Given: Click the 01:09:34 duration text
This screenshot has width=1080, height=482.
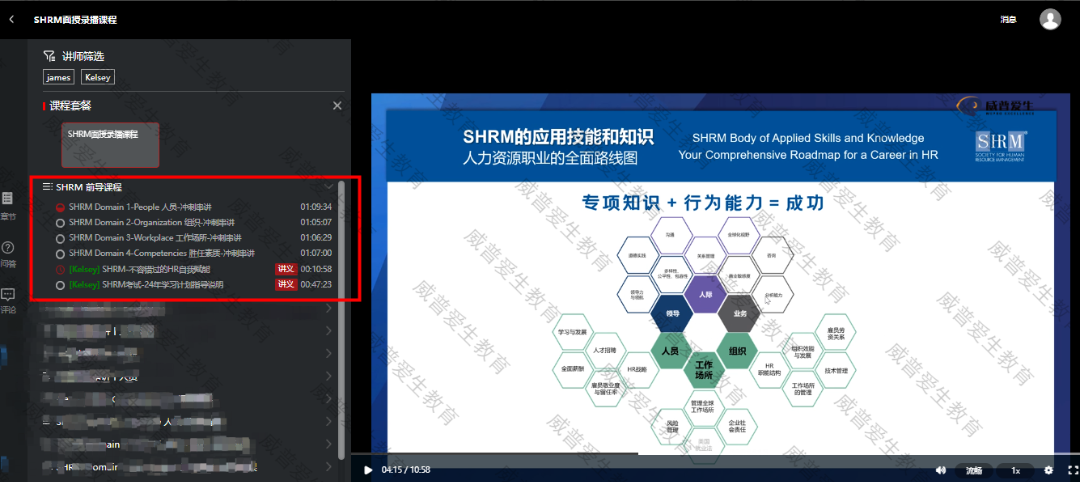Looking at the screenshot, I should (x=316, y=207).
